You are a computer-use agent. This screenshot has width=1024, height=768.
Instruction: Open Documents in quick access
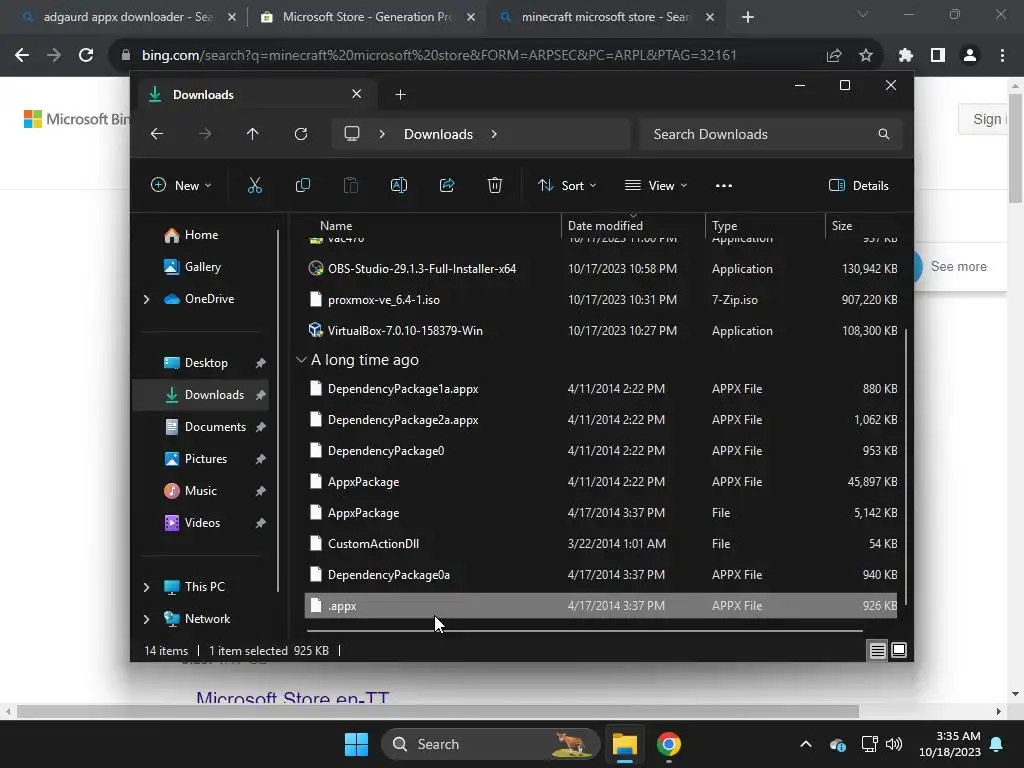[x=215, y=427]
